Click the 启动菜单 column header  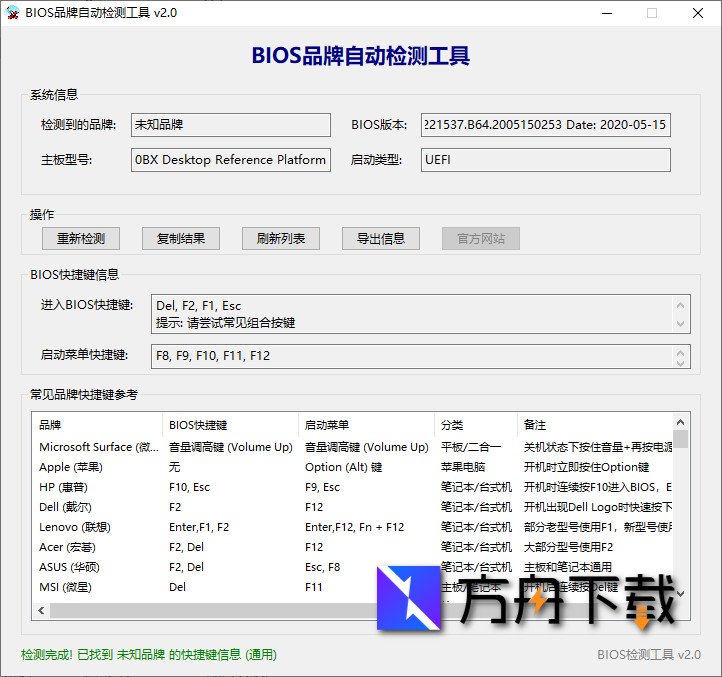click(367, 425)
